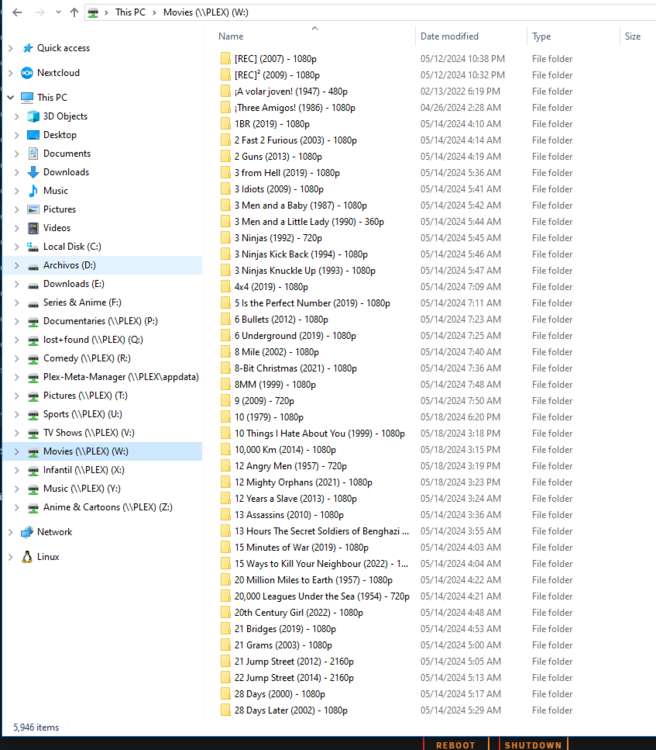The height and width of the screenshot is (750, 656).
Task: Select Plex-Meta-Manager network drive
Action: coord(121,377)
